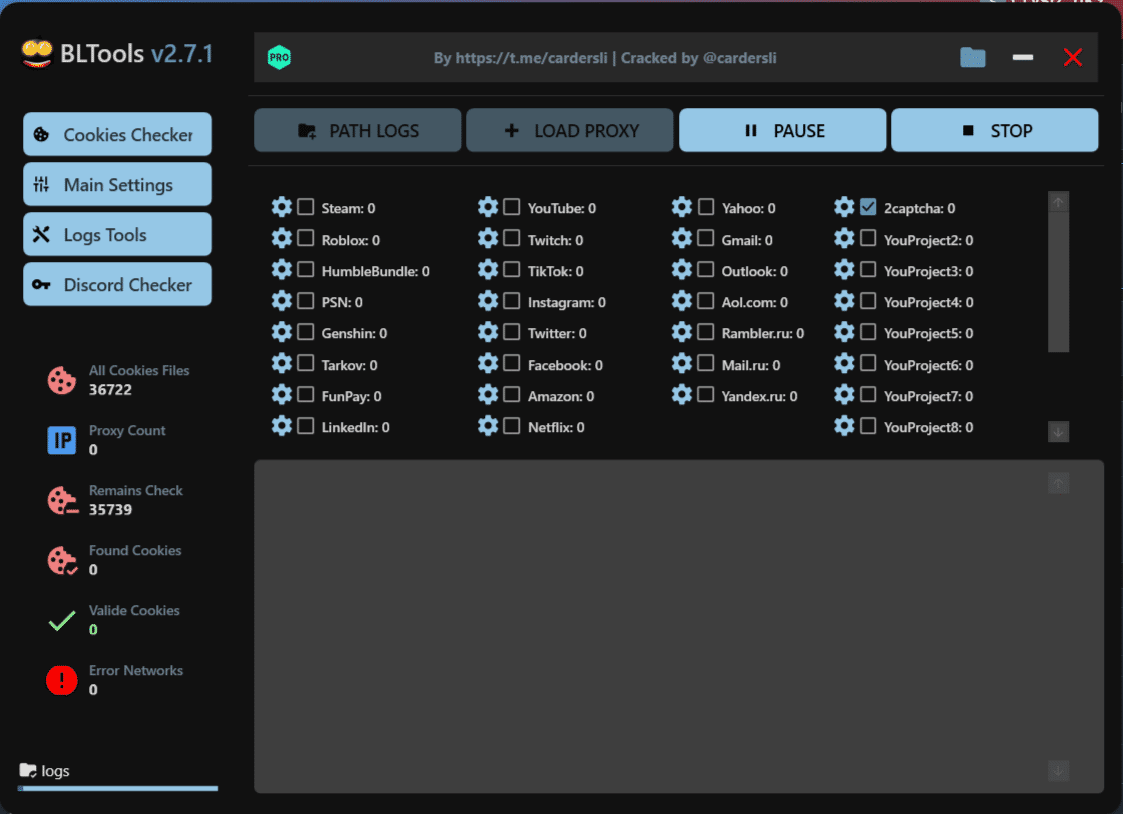Open the folder icon in header bar
The image size is (1123, 814).
coord(972,58)
